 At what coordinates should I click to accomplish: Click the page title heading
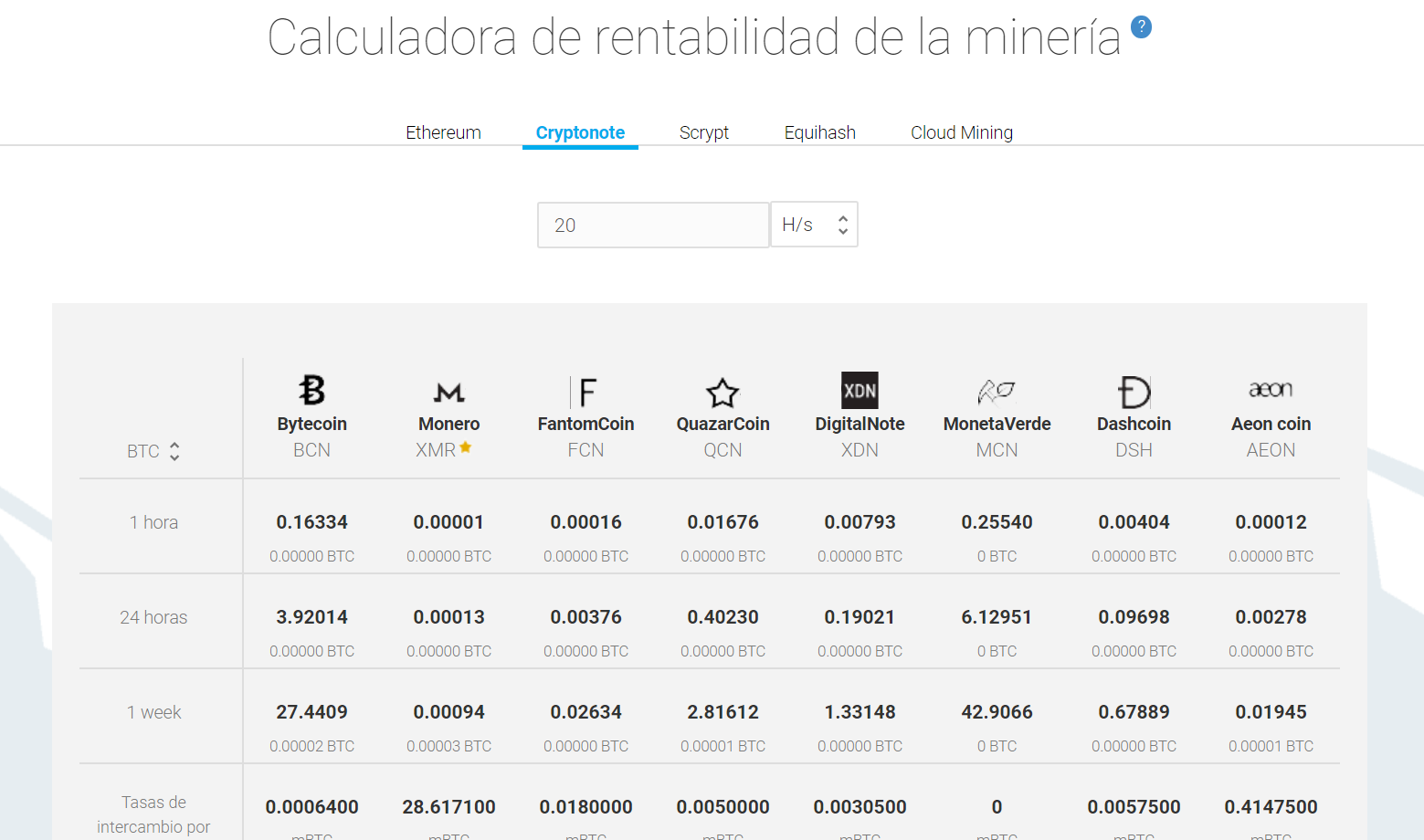pyautogui.click(x=694, y=37)
